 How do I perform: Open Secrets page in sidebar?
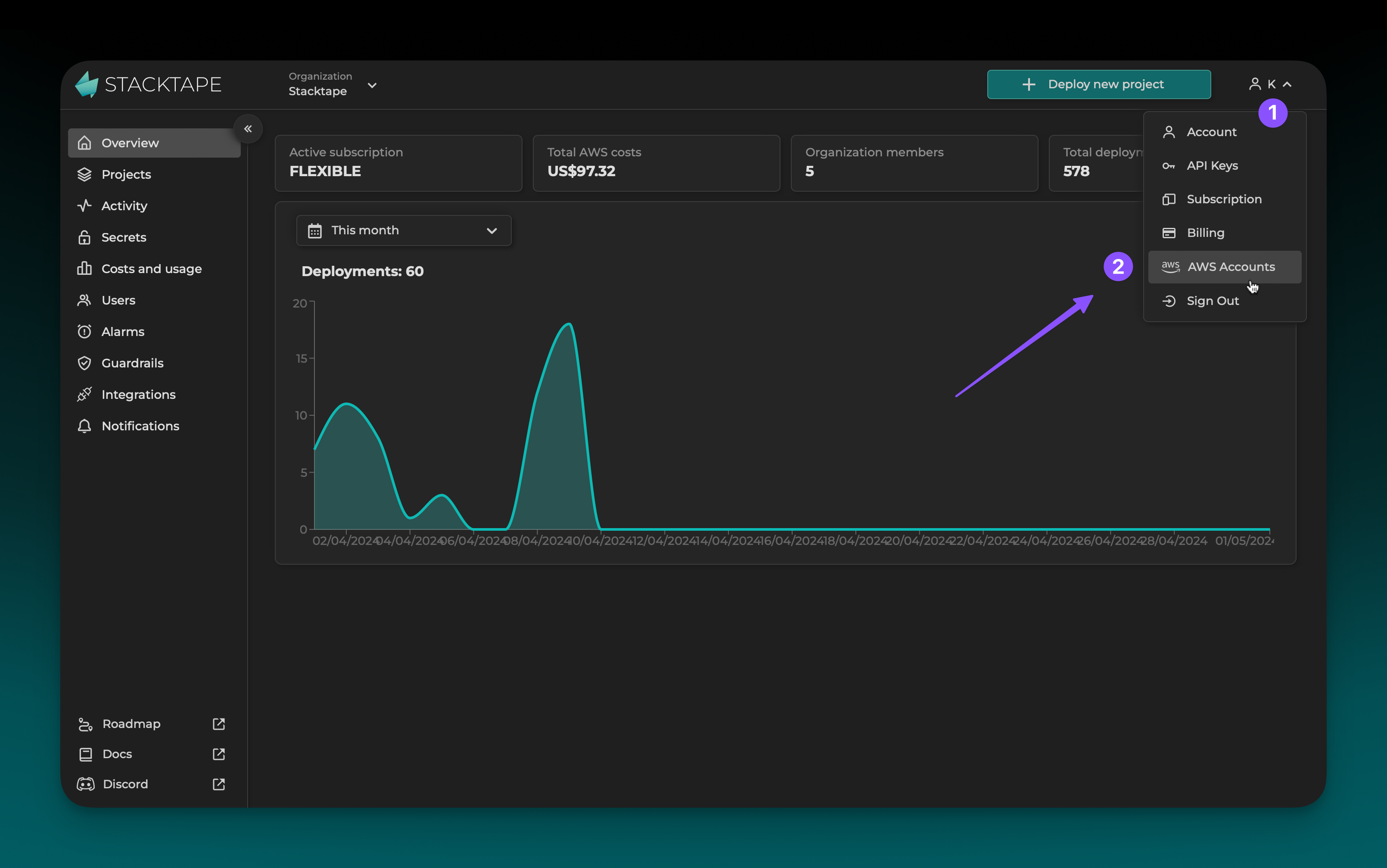click(154, 237)
